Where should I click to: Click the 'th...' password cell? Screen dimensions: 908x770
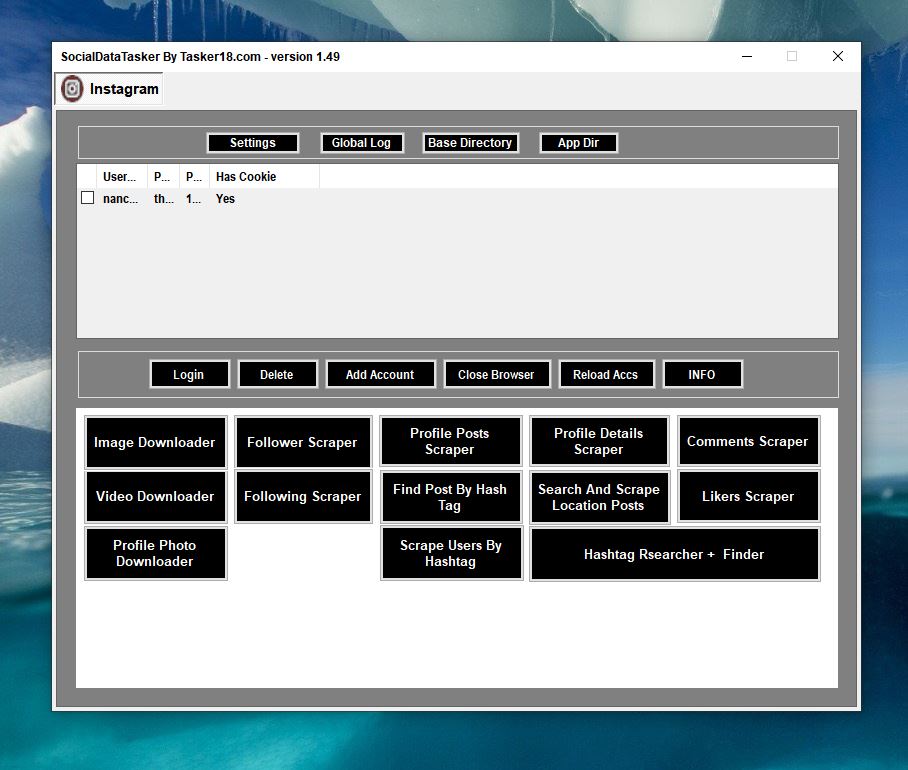click(x=163, y=199)
